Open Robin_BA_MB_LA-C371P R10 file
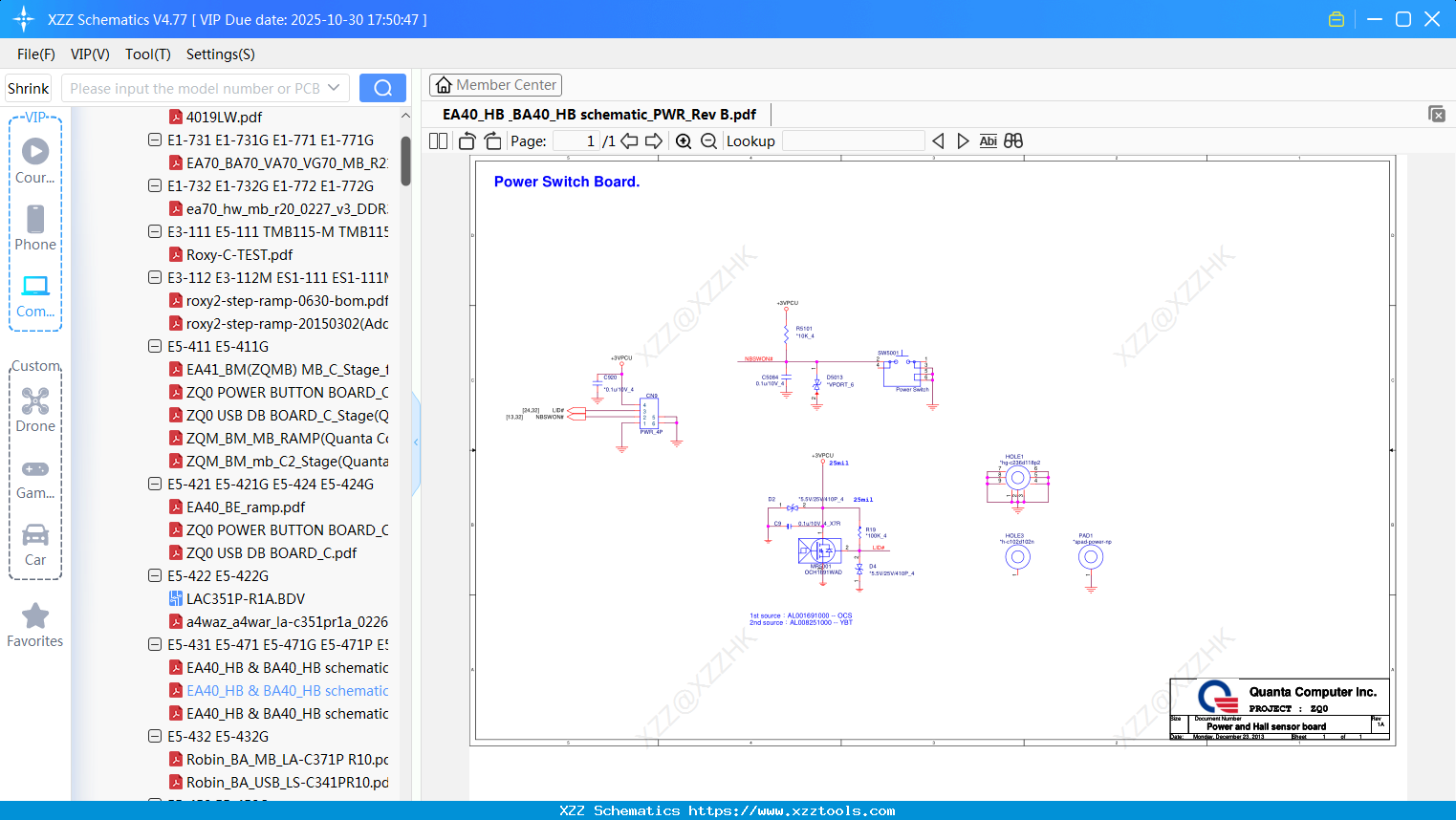 pyautogui.click(x=287, y=759)
